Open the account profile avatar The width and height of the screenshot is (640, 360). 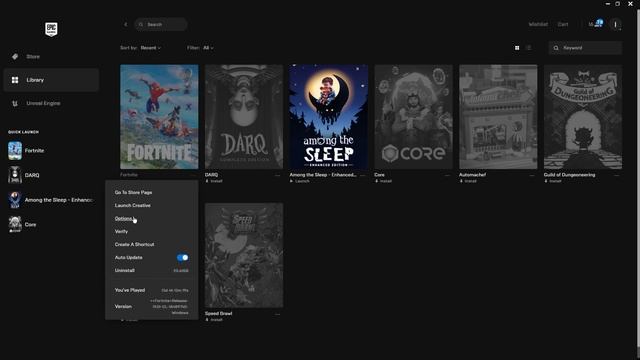coord(616,24)
